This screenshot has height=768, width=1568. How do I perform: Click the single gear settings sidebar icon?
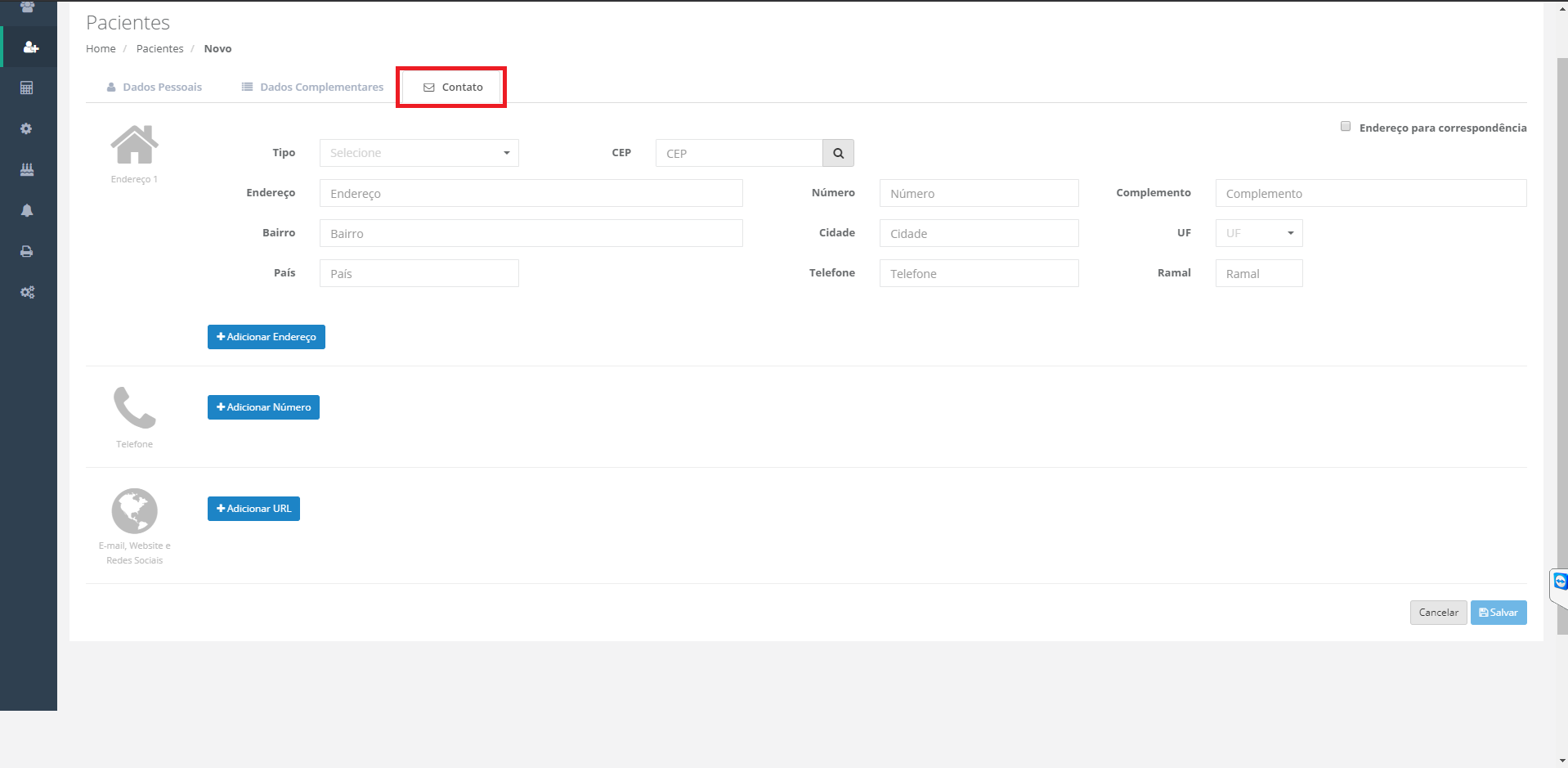click(27, 129)
